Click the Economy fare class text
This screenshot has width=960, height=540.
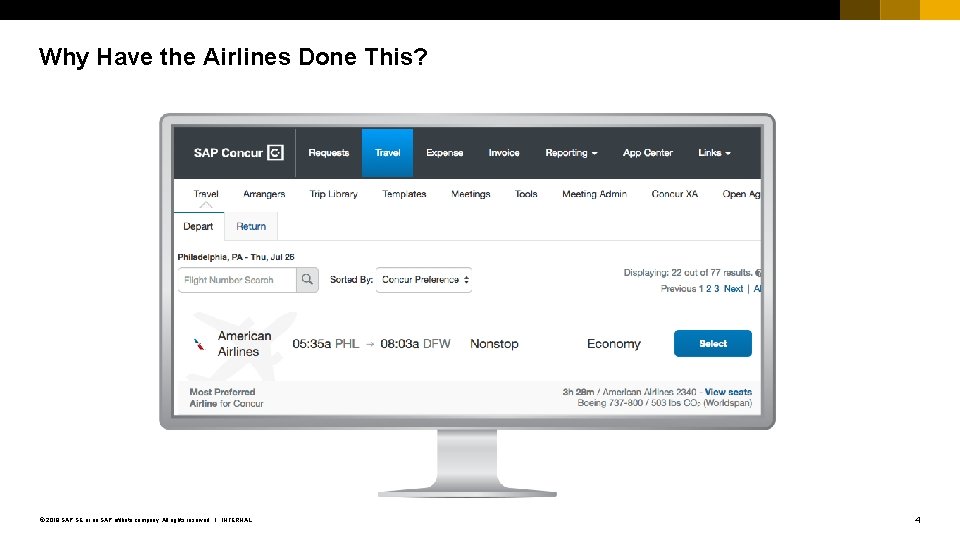613,344
